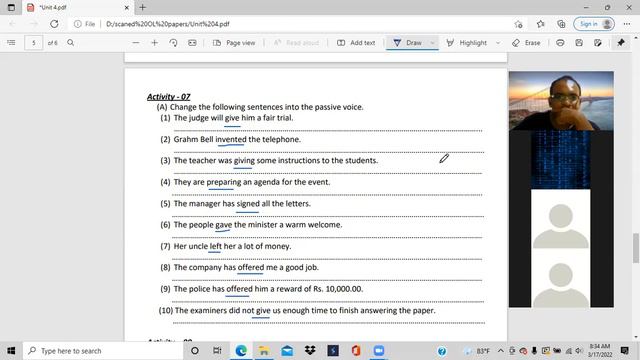
Task: Open the tab actions menu icon
Action: 11,7
